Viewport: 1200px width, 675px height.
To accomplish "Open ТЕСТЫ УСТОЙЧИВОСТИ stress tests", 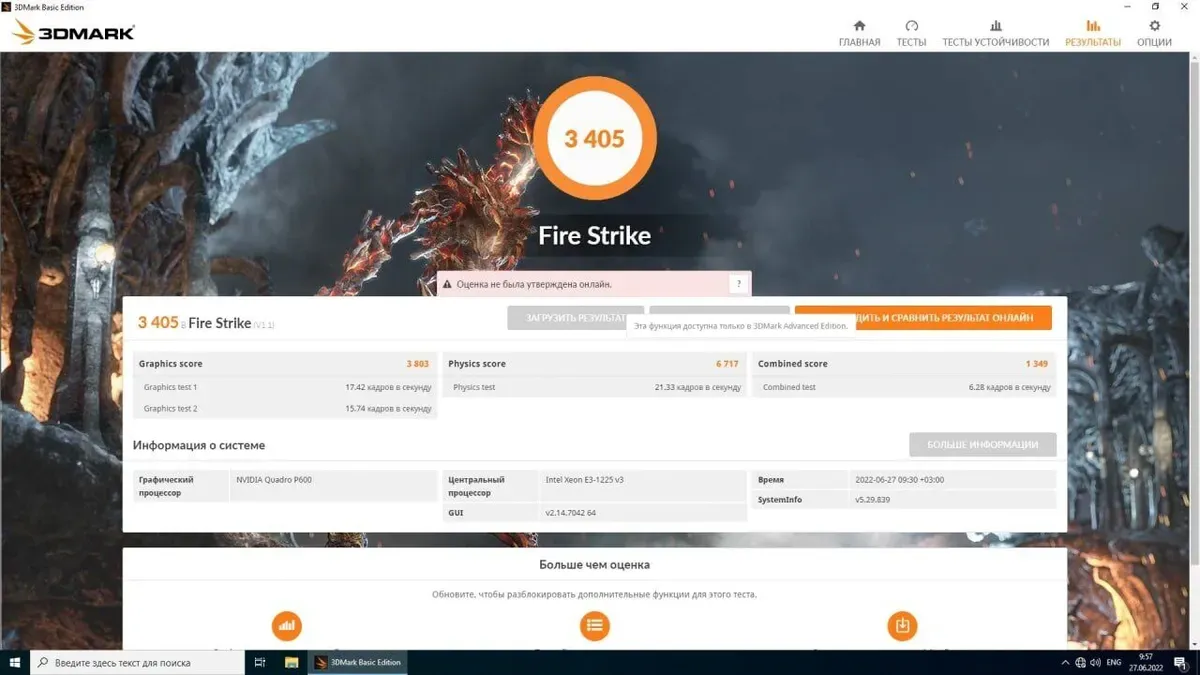I will 995,33.
